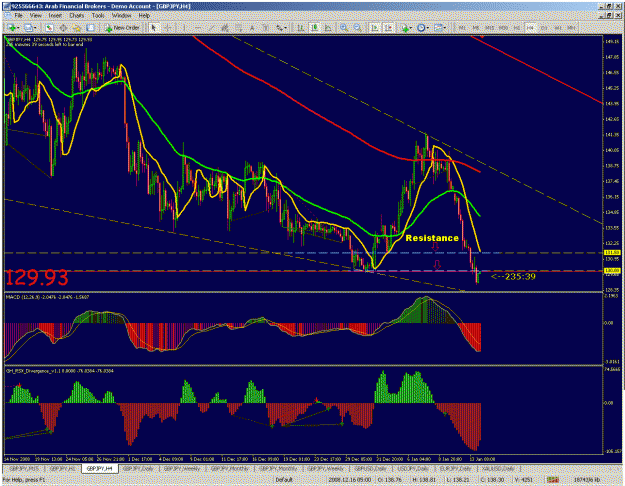The image size is (625, 486).
Task: Click the 131.50 price level marker
Action: pos(612,252)
